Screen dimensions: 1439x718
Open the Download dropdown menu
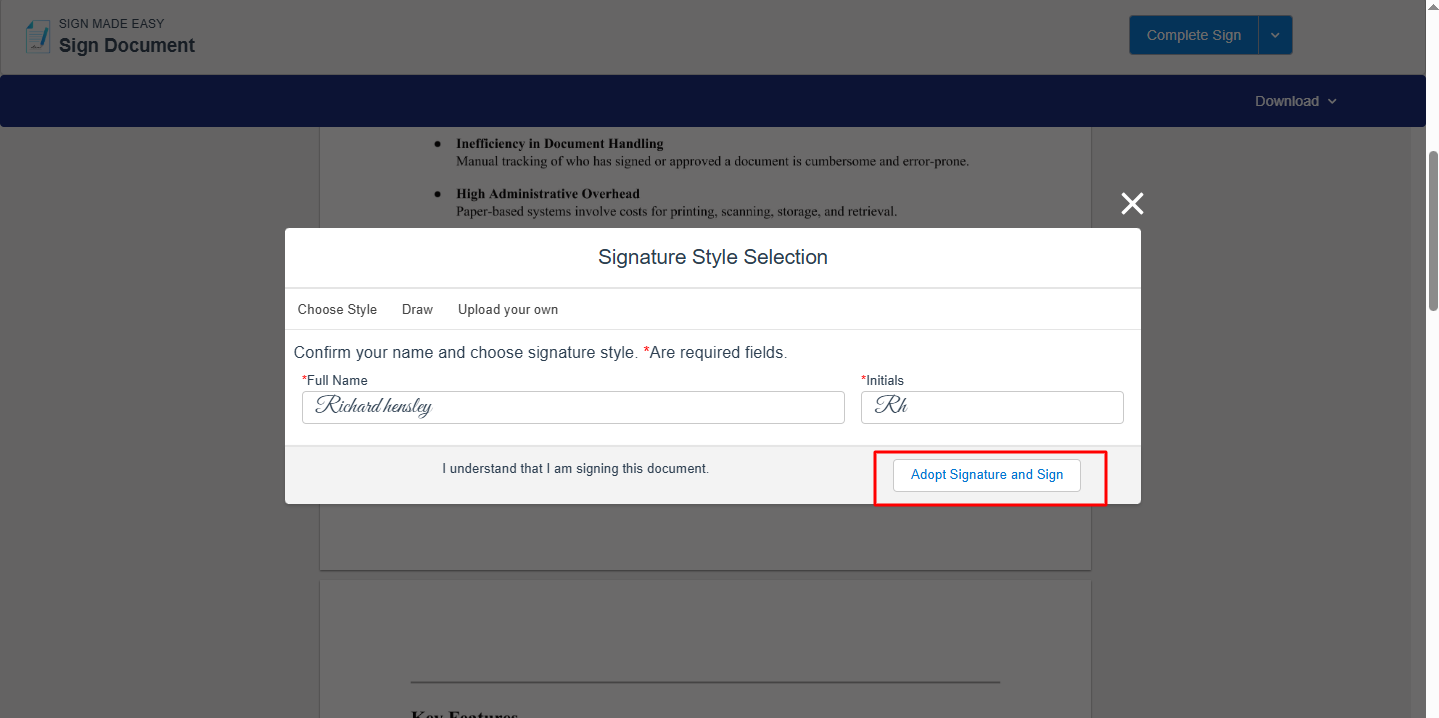click(1296, 101)
